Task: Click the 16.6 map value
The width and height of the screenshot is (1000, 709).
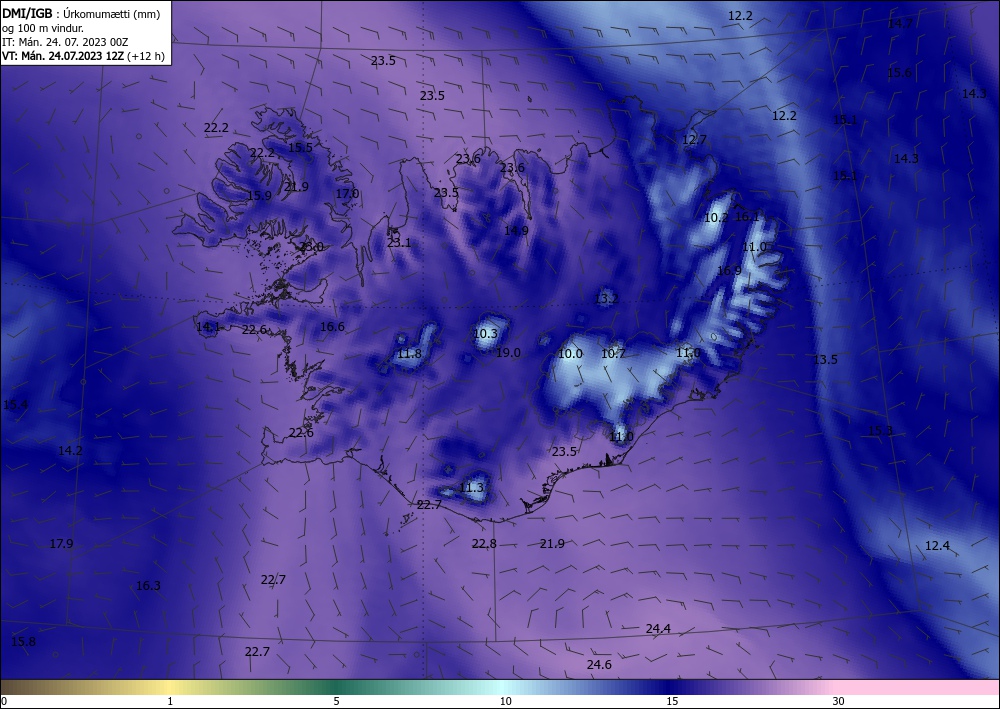Action: [x=332, y=326]
